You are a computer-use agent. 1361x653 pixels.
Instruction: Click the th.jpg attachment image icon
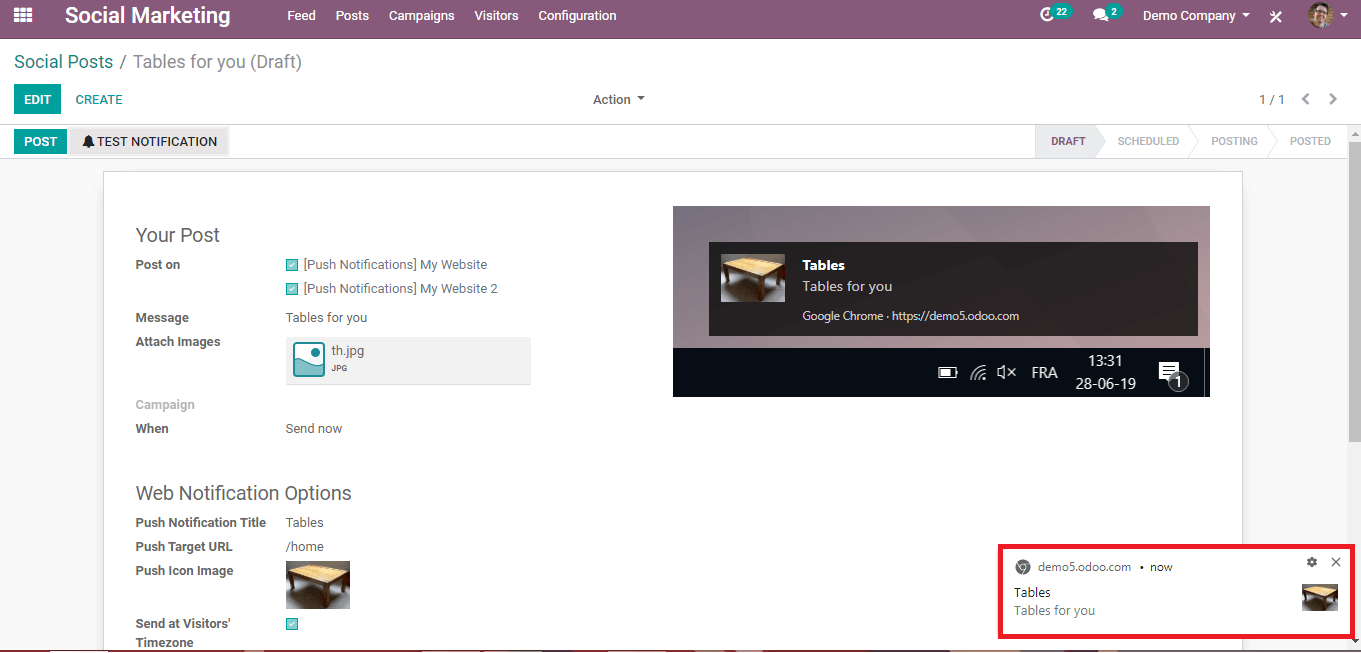point(309,360)
